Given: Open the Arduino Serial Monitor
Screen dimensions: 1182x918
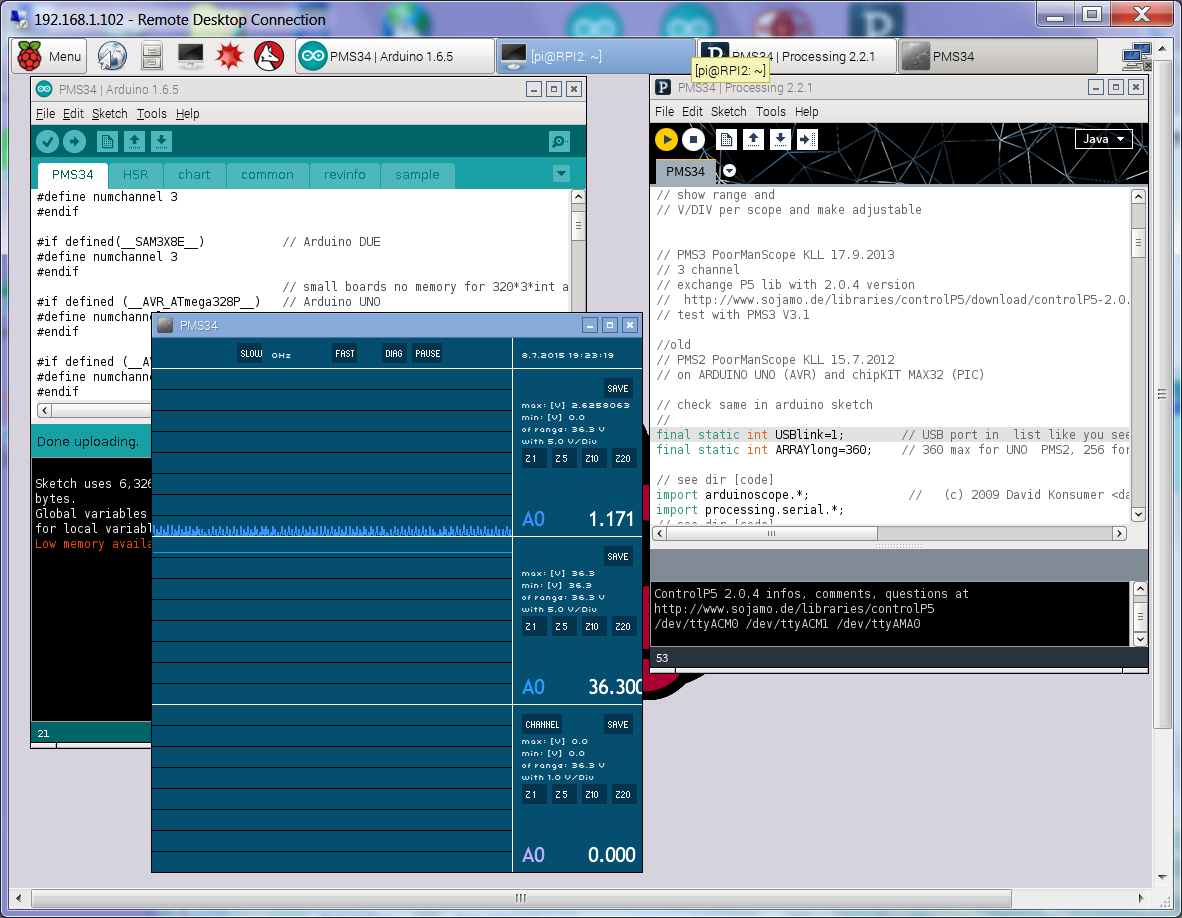Looking at the screenshot, I should 560,141.
